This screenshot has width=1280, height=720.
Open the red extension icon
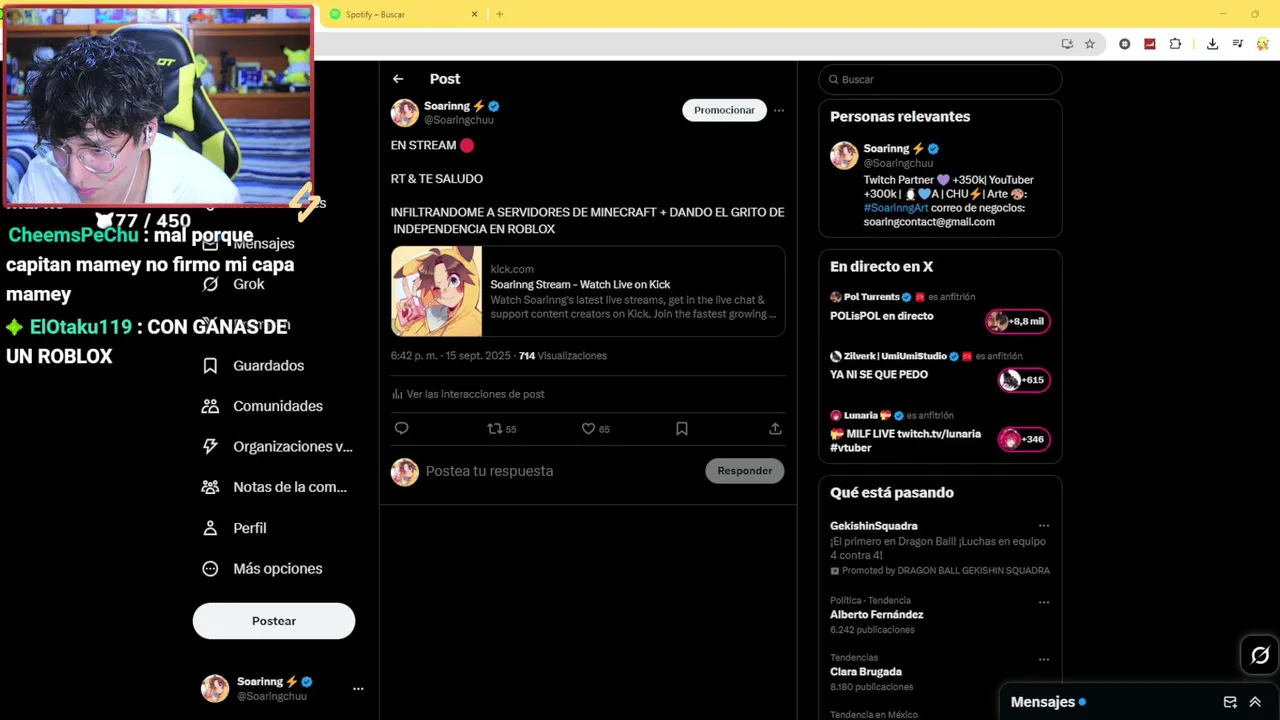click(x=1150, y=44)
